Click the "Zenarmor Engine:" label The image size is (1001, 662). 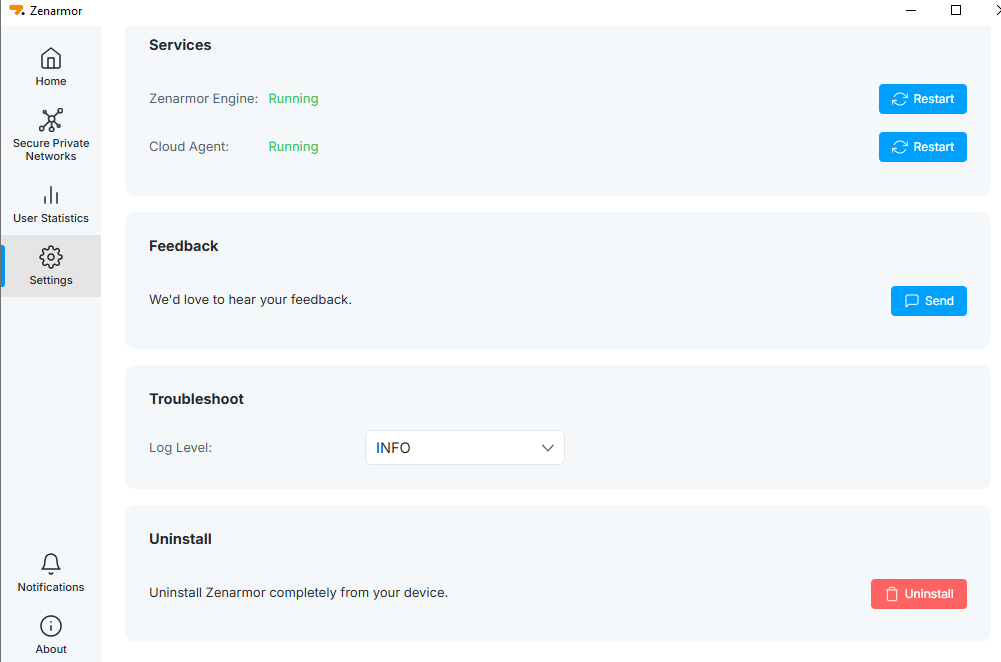(x=204, y=98)
